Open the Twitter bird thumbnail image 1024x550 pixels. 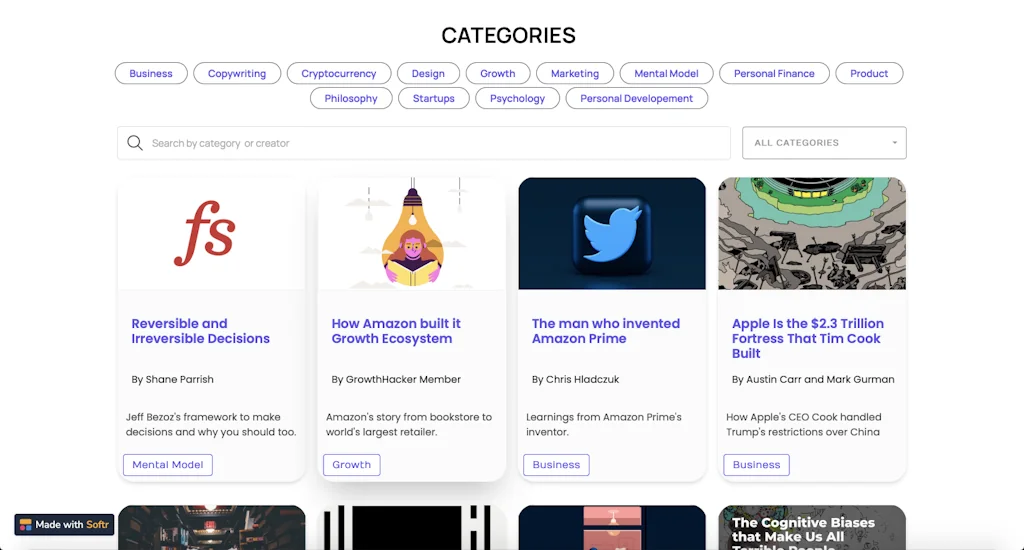612,233
